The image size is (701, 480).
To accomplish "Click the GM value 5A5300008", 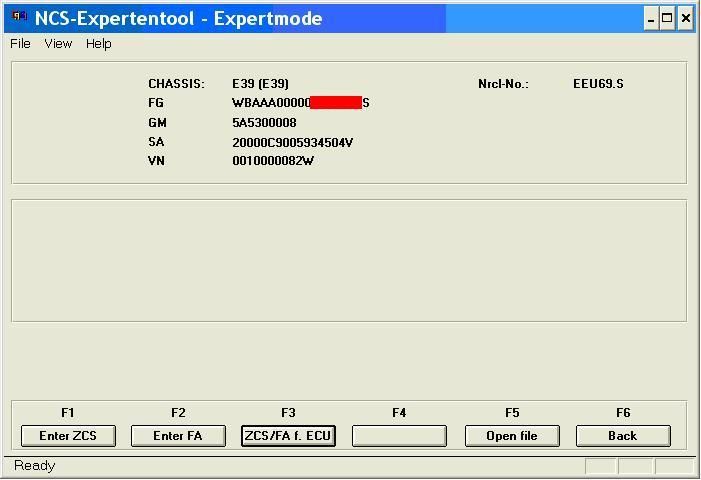I will [264, 122].
